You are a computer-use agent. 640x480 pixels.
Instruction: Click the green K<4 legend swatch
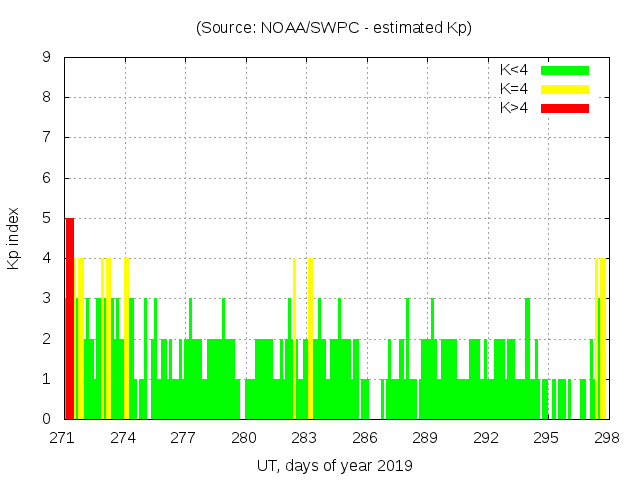tap(565, 70)
